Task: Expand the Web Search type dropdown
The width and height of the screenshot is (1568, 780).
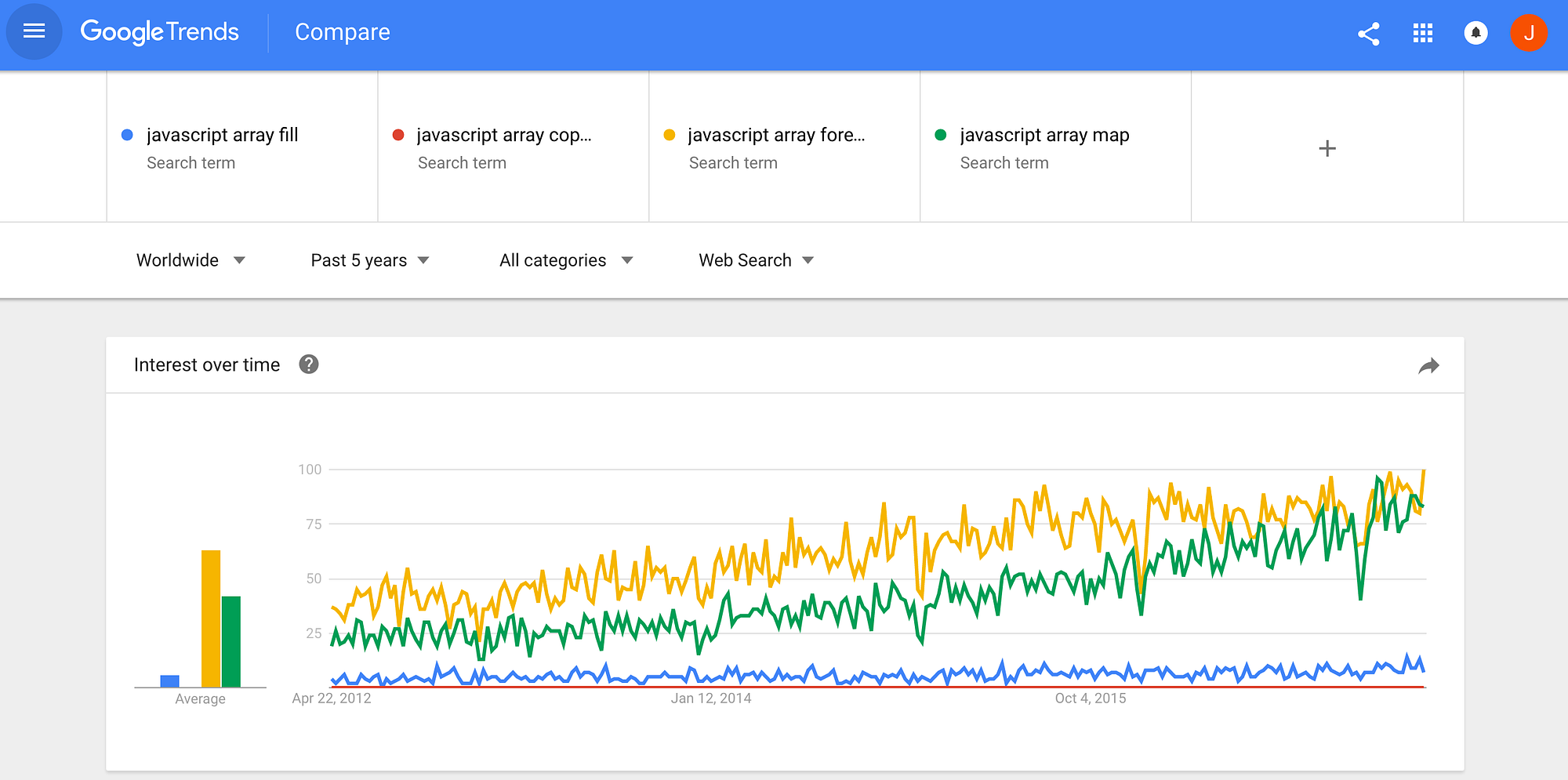Action: [x=756, y=260]
